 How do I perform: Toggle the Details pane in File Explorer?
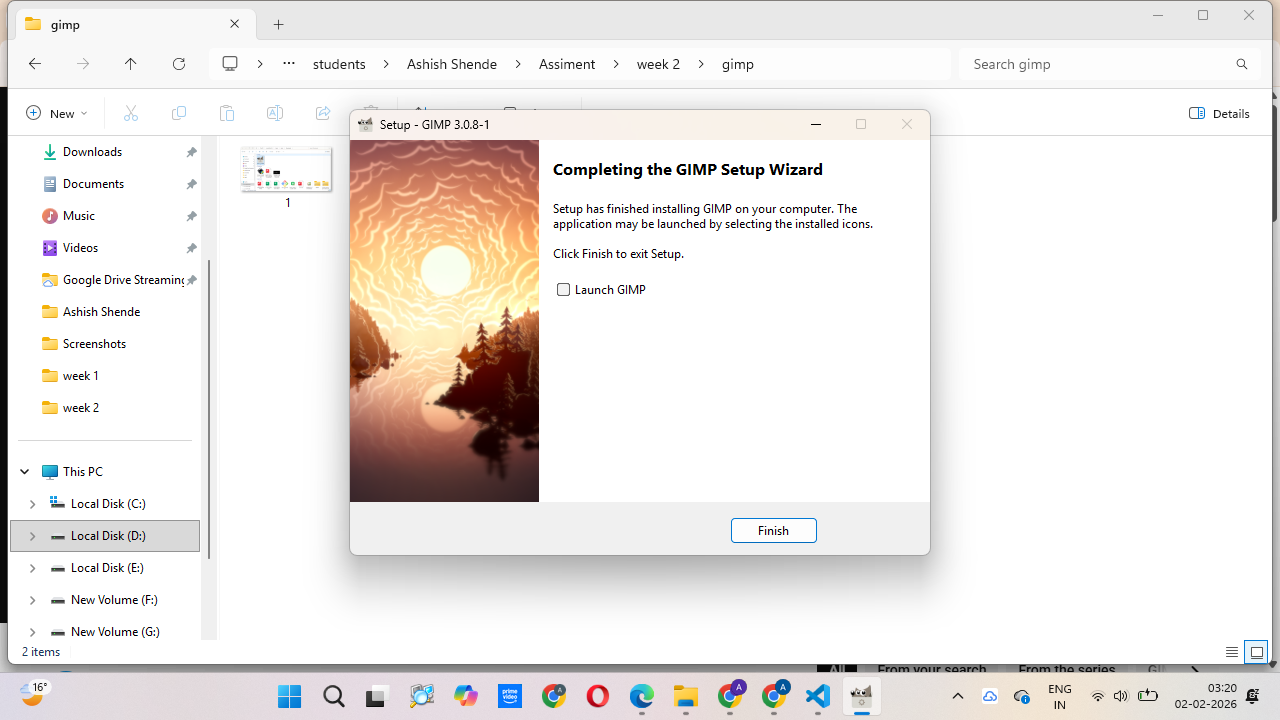click(1219, 113)
